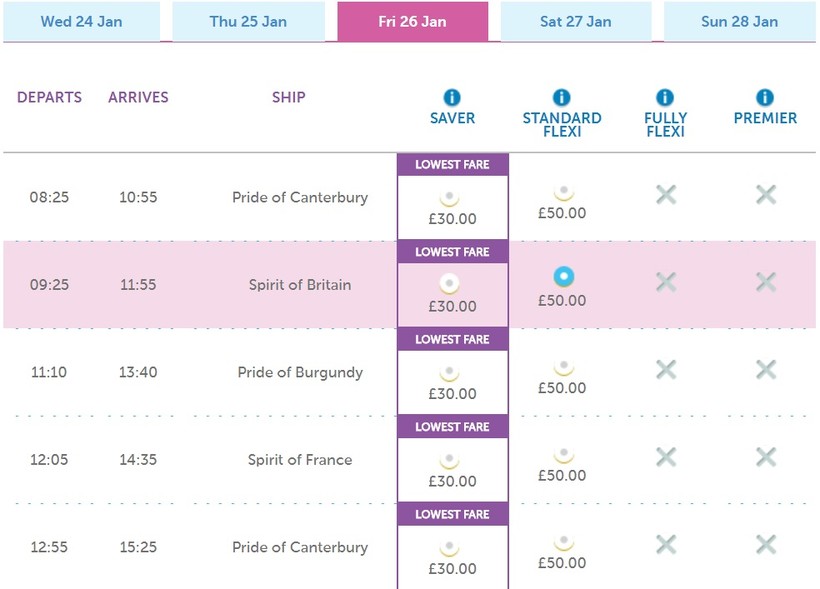Screen dimensions: 820x589
Task: Click the Saver fare info icon
Action: click(452, 98)
